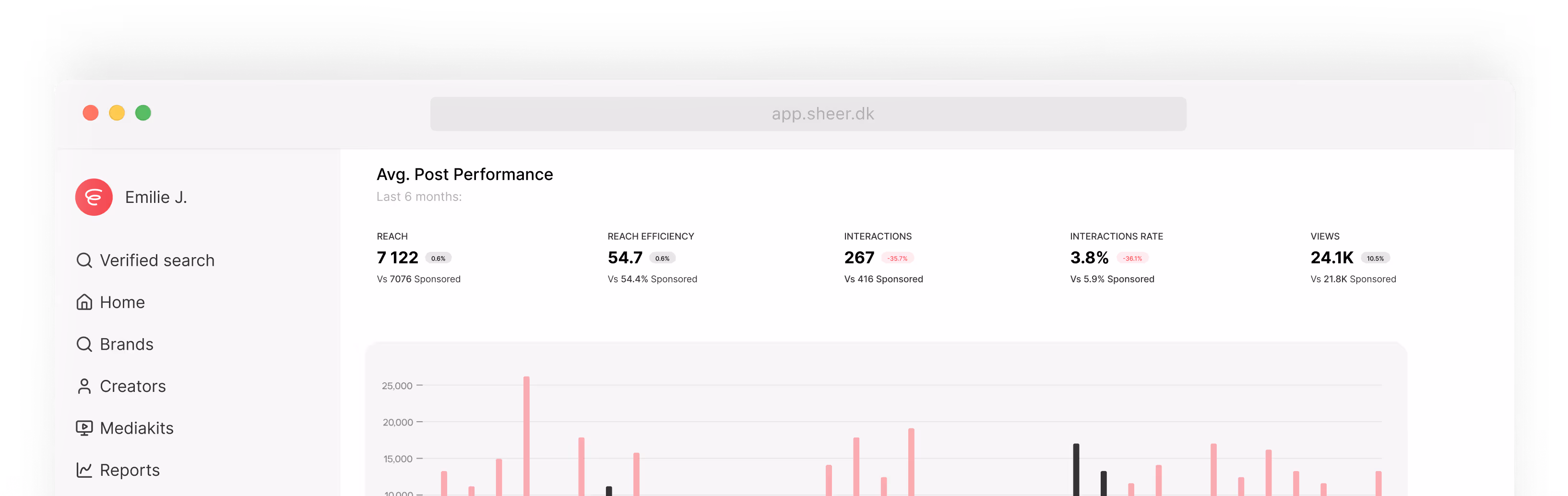
Task: Click the "Vs 7076 Sponsored" comparison text
Action: pos(419,279)
